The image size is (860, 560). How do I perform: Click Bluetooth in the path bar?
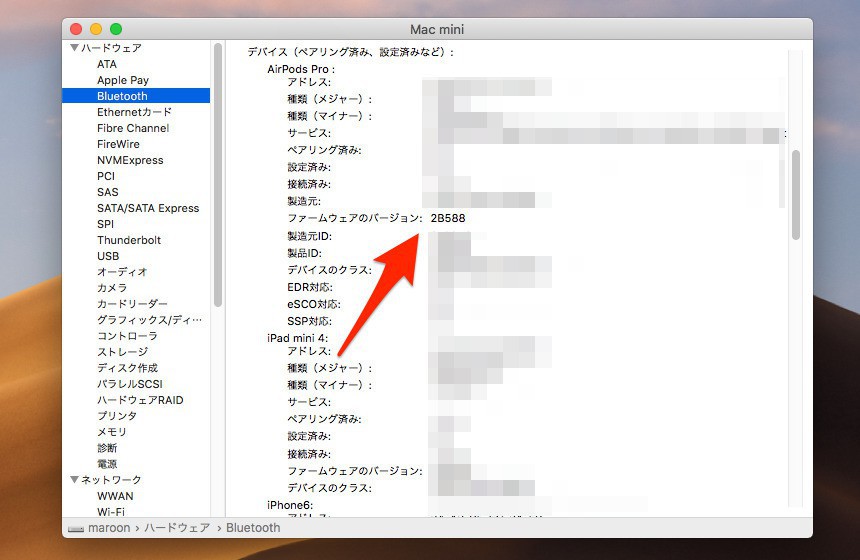[253, 528]
